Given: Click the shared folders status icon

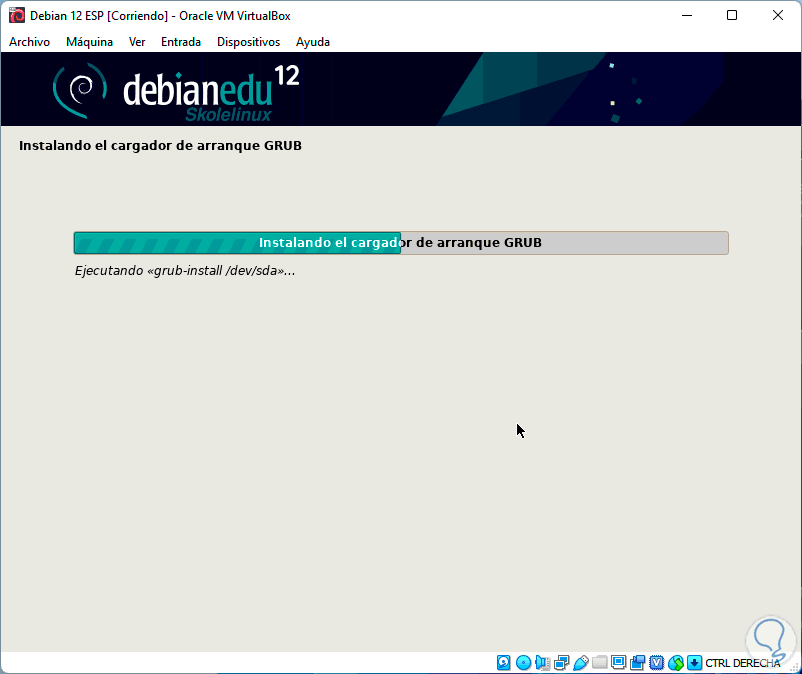Looking at the screenshot, I should (599, 663).
